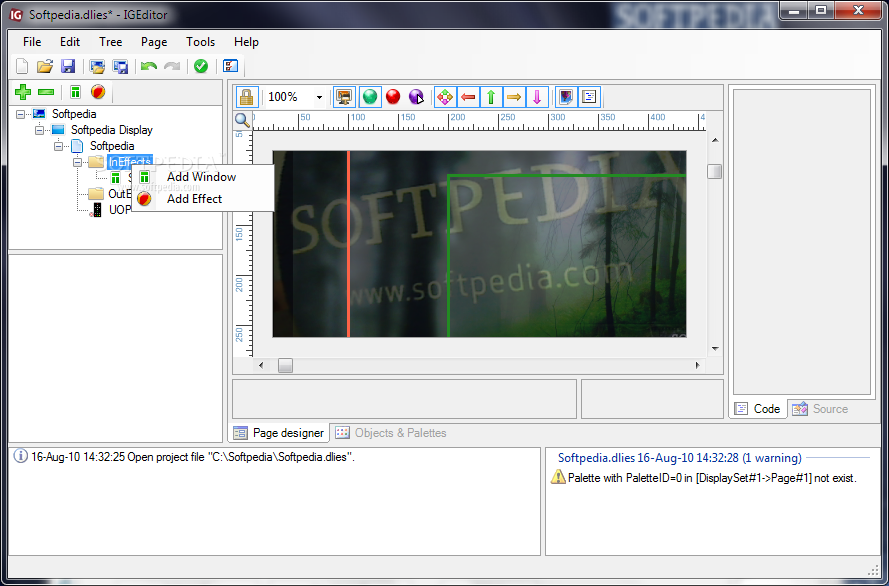
Task: Click the canvas vertical scrollbar thumb
Action: (714, 171)
